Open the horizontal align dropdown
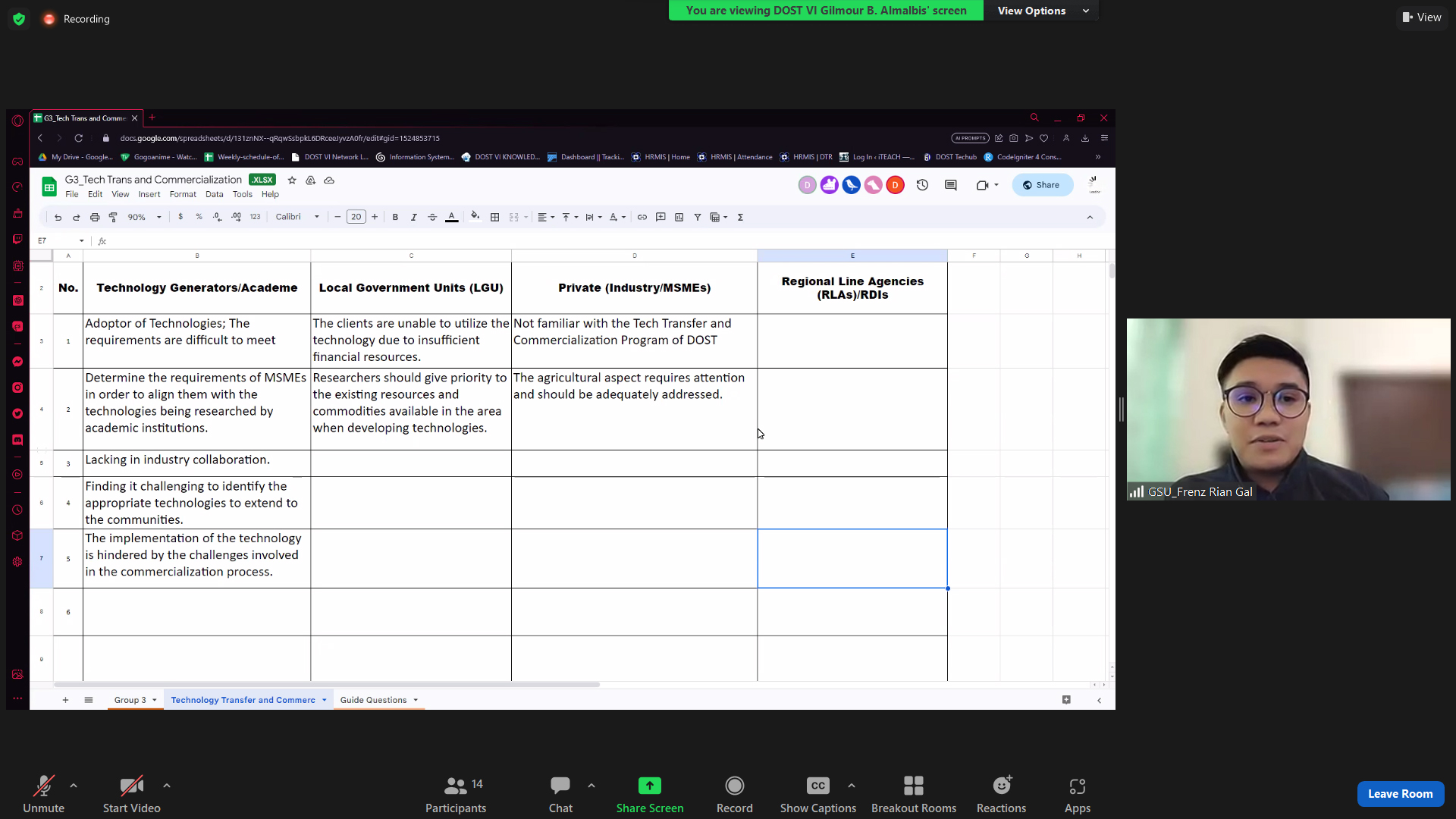The width and height of the screenshot is (1456, 819). 546,217
